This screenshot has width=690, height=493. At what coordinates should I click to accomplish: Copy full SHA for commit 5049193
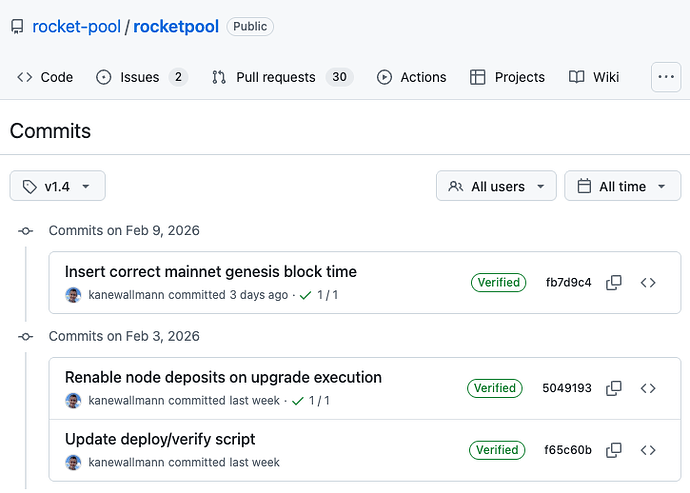point(614,388)
